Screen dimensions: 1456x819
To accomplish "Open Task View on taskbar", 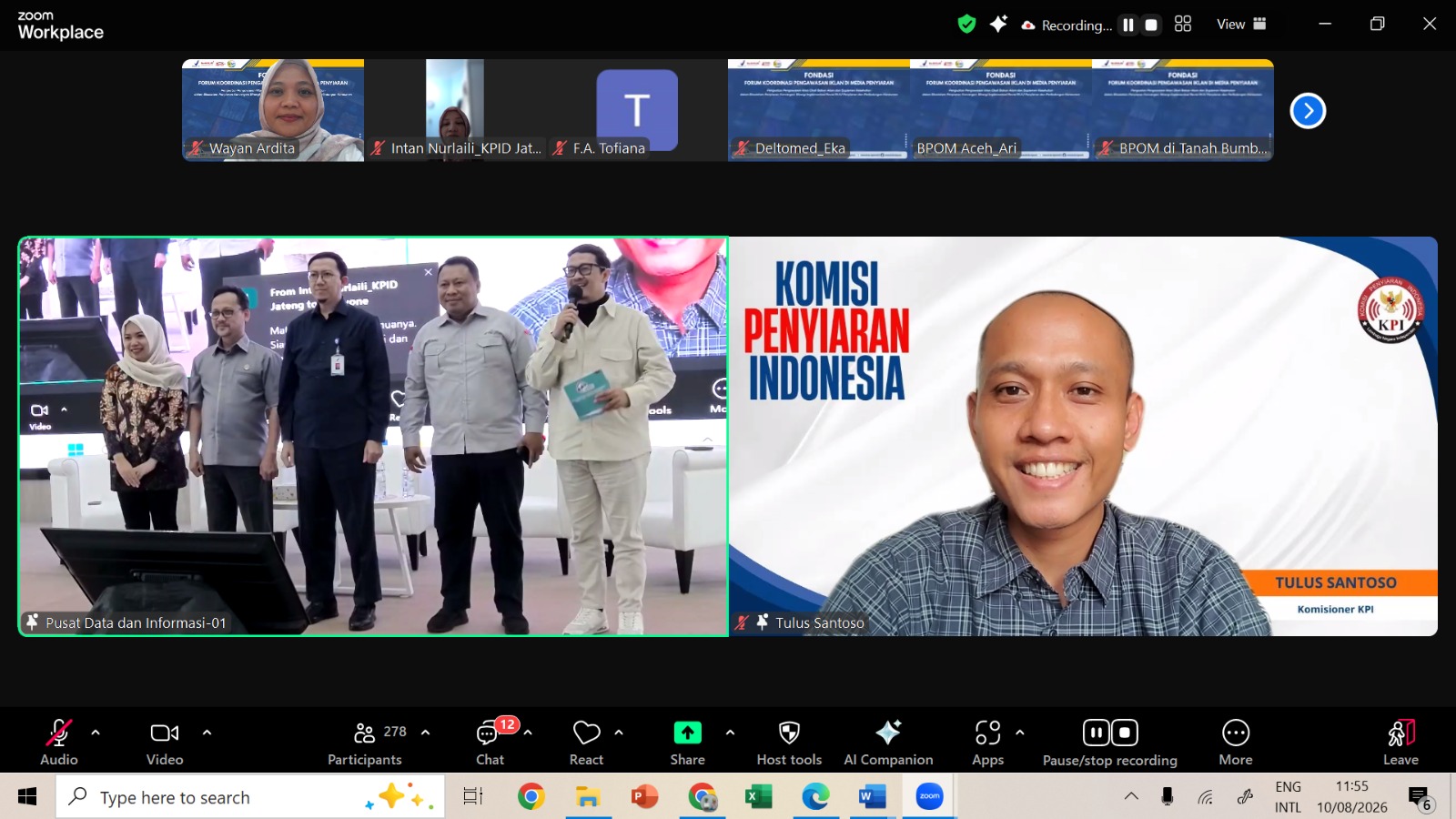I will click(473, 797).
